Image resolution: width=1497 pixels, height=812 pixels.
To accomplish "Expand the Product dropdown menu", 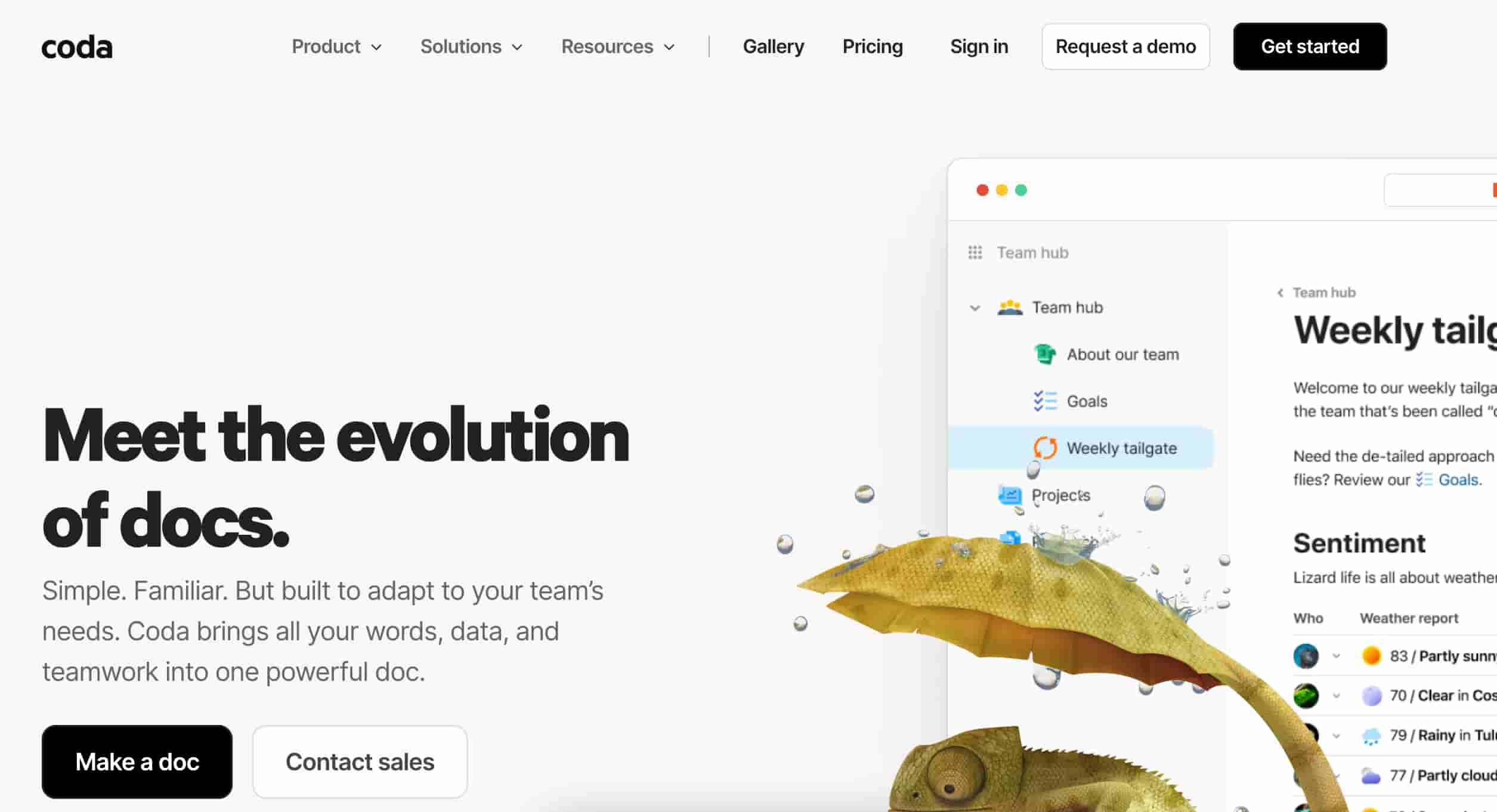I will 336,47.
